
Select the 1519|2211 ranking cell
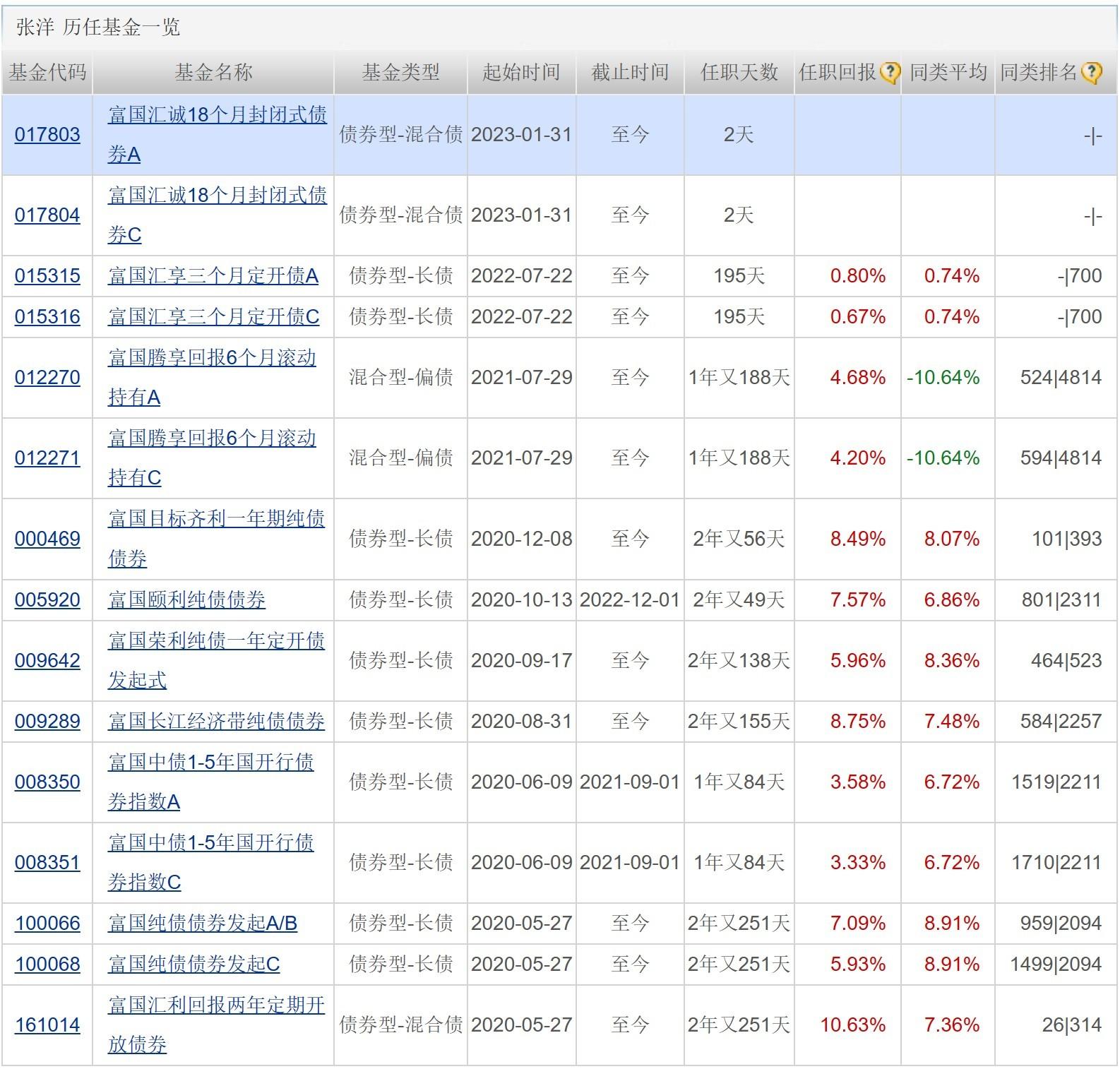1056,782
